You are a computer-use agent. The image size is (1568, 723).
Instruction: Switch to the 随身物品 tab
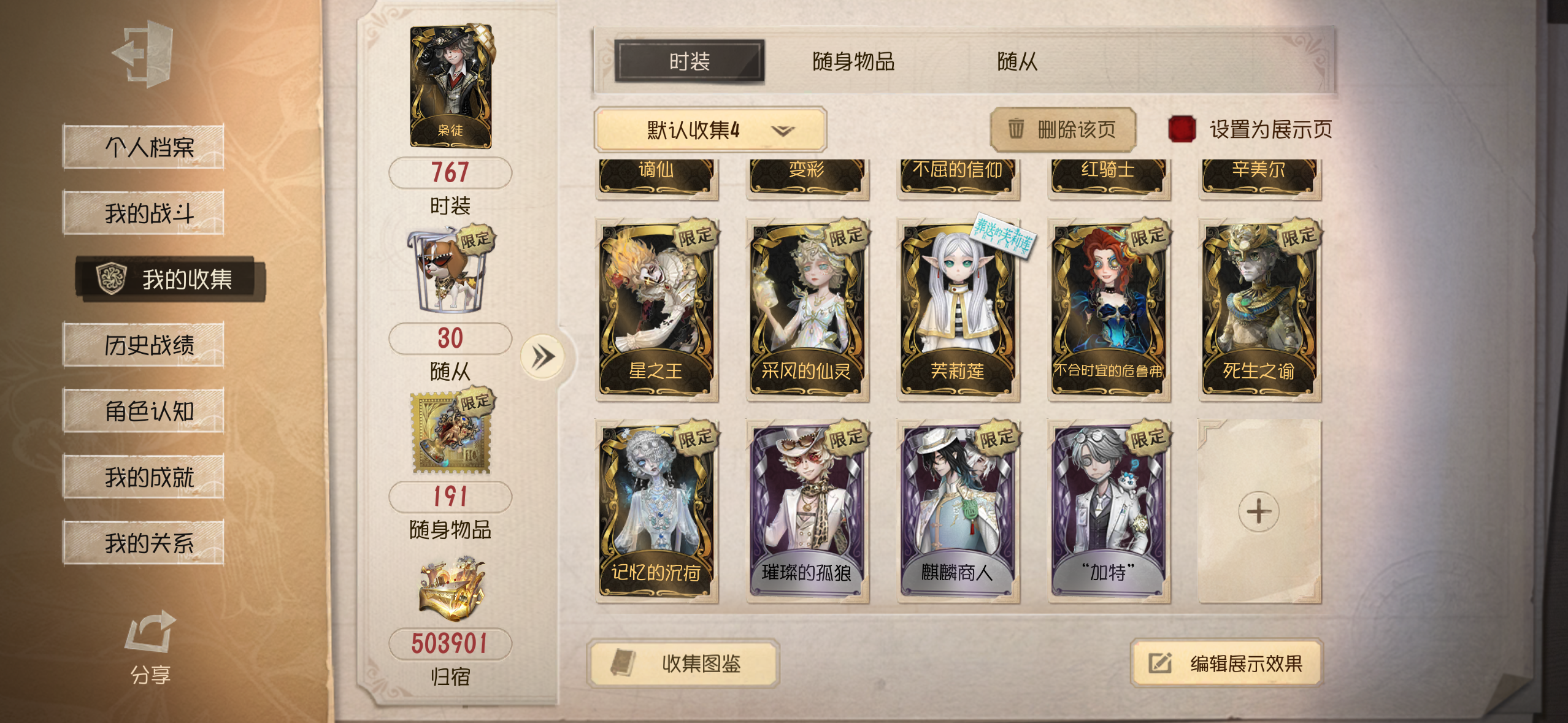point(853,61)
